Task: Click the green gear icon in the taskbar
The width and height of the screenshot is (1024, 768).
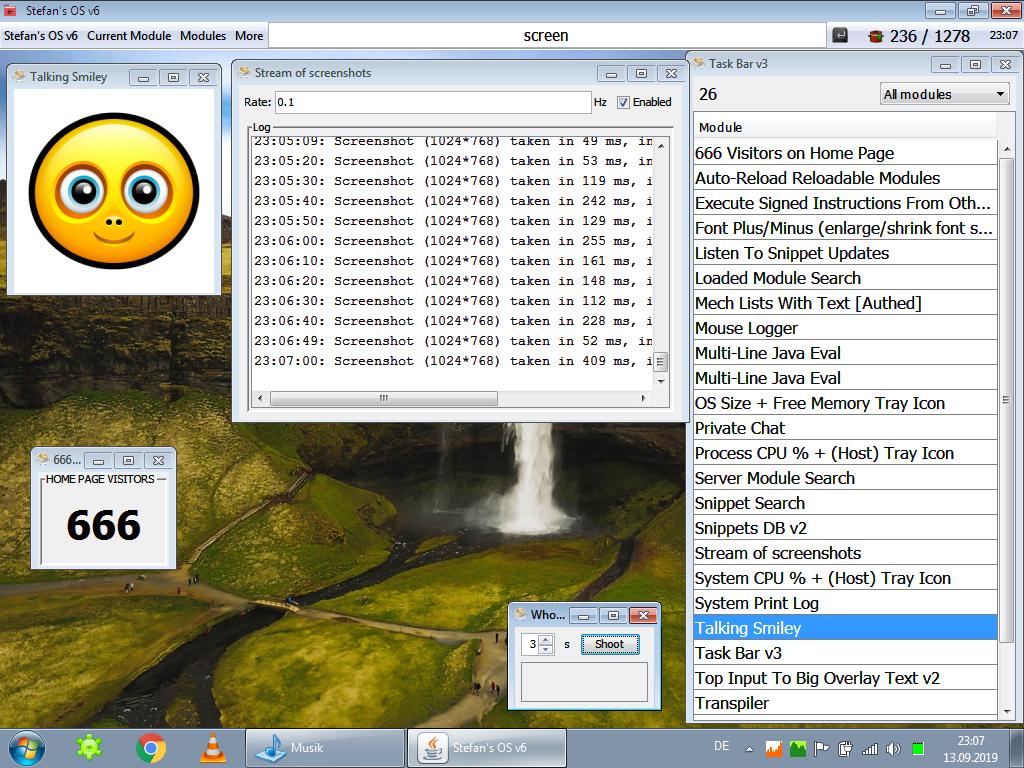Action: (x=90, y=747)
